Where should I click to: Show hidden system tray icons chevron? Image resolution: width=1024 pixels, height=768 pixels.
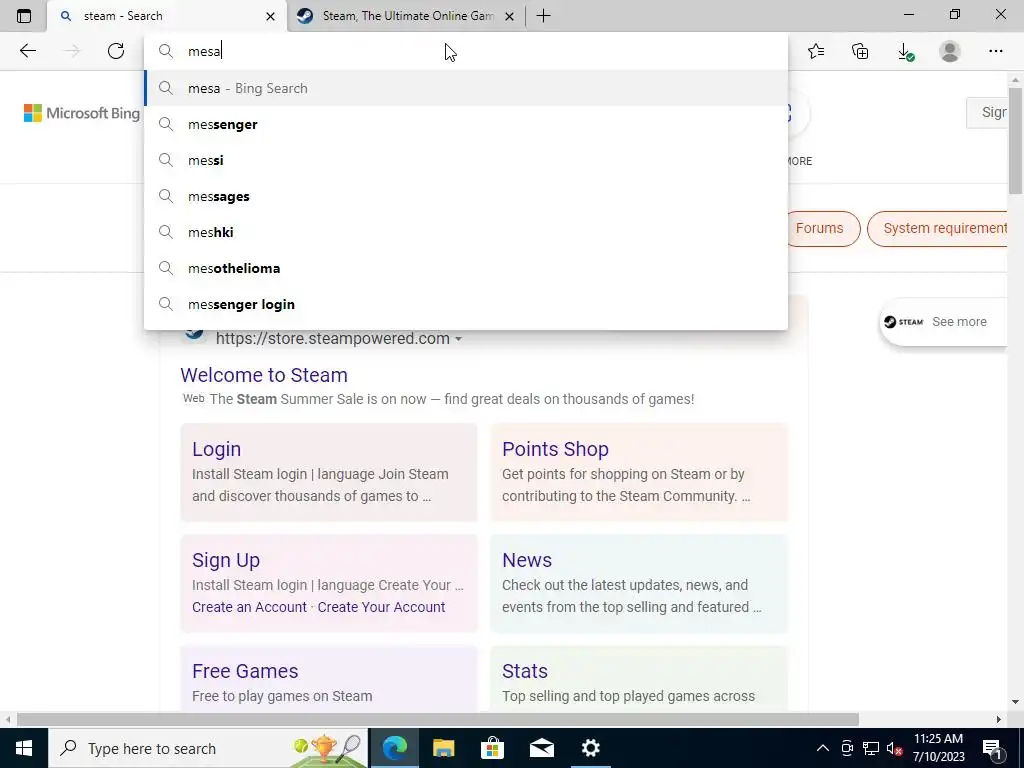[823, 748]
